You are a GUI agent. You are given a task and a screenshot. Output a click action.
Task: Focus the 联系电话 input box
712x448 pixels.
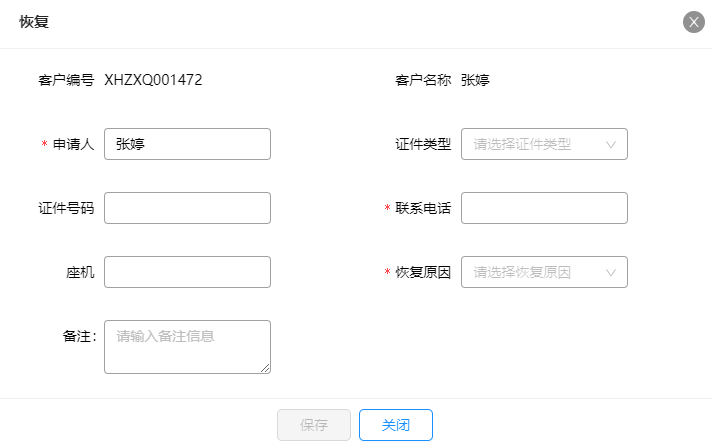[x=544, y=208]
